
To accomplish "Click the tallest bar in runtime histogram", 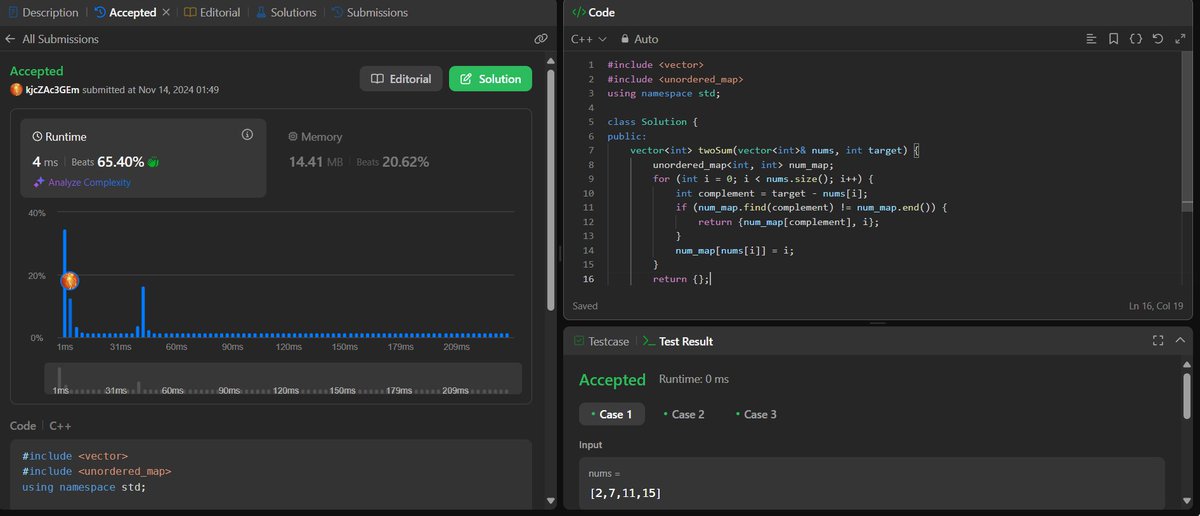I will click(x=65, y=284).
